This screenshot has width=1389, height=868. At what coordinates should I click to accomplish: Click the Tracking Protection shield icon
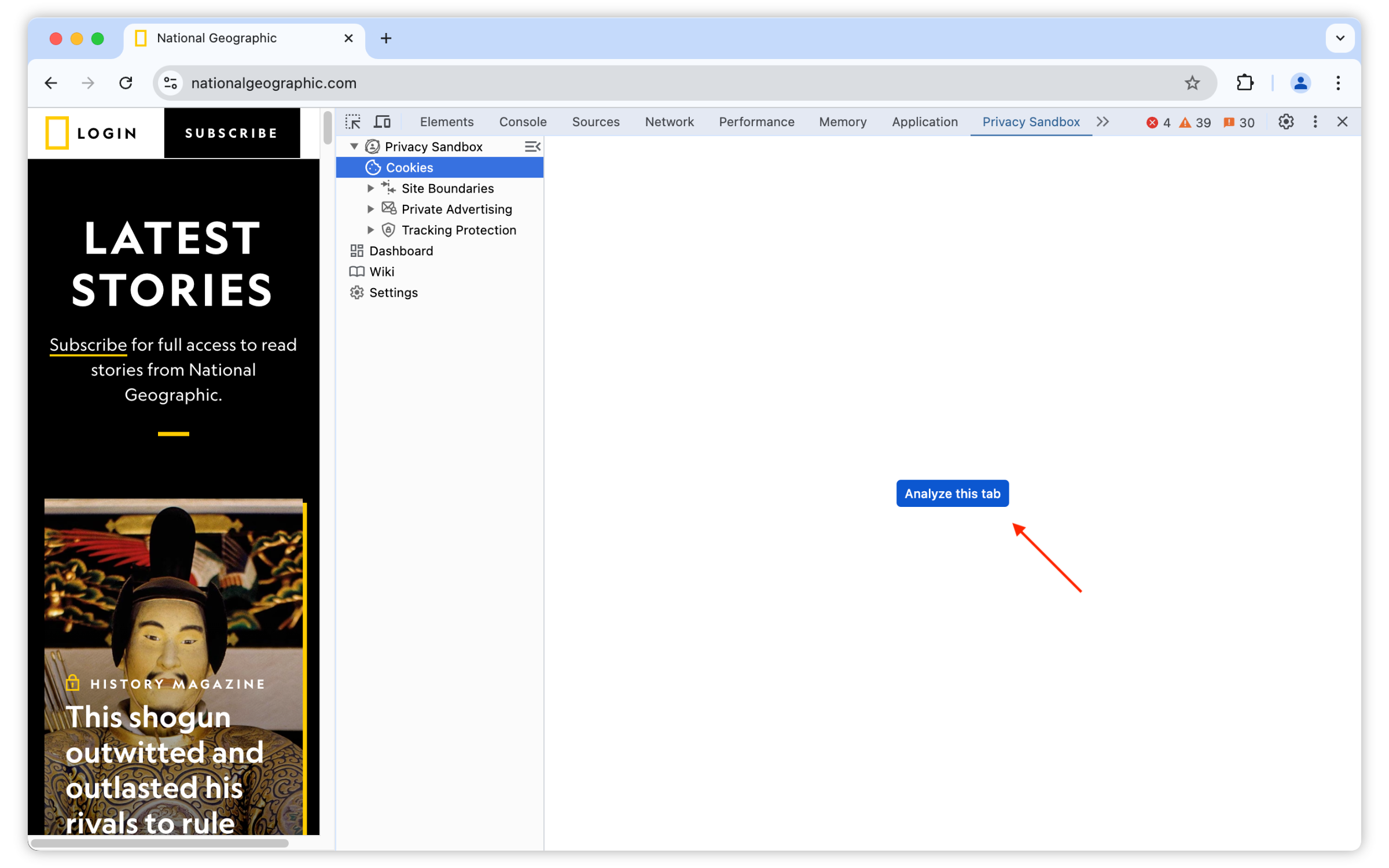388,230
